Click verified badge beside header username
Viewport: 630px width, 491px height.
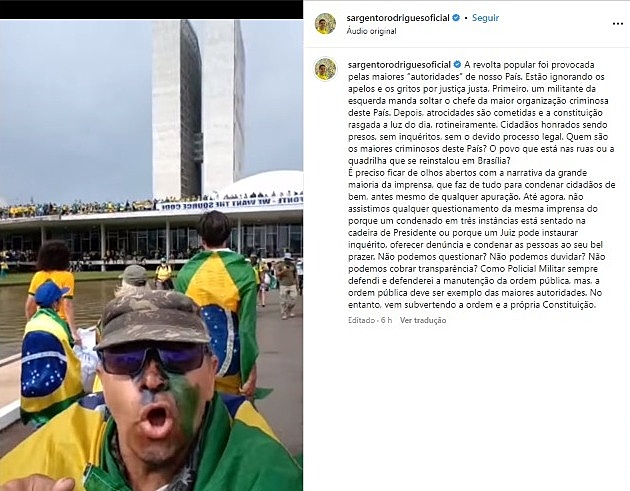(456, 18)
